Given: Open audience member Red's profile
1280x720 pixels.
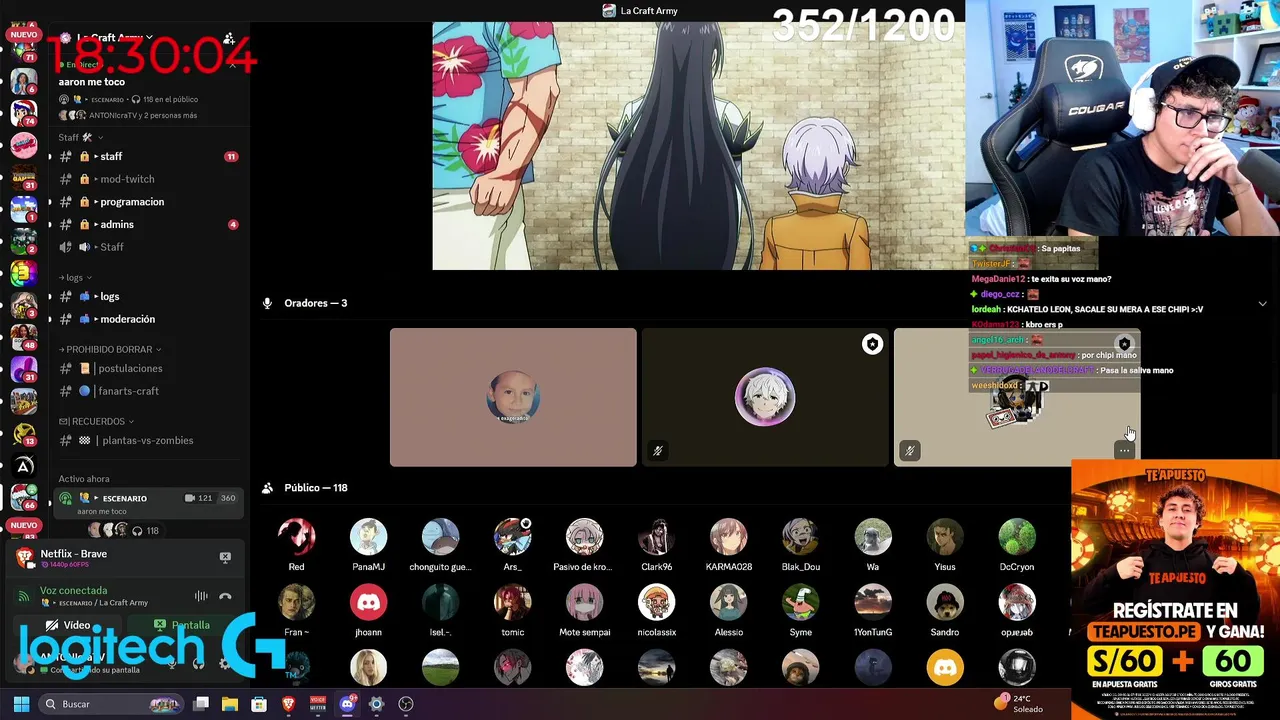Looking at the screenshot, I should 296,537.
